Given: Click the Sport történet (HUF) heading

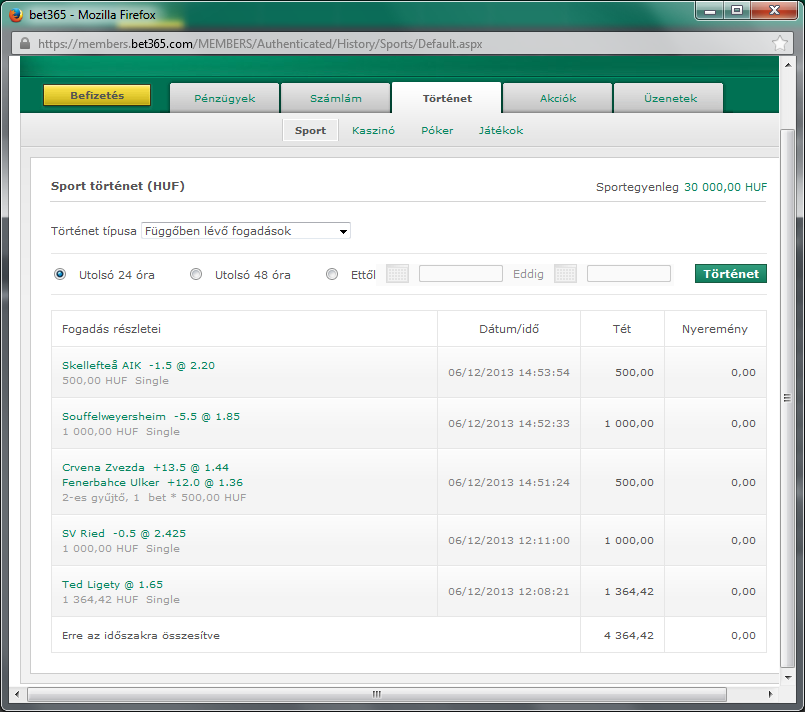Looking at the screenshot, I should click(118, 186).
